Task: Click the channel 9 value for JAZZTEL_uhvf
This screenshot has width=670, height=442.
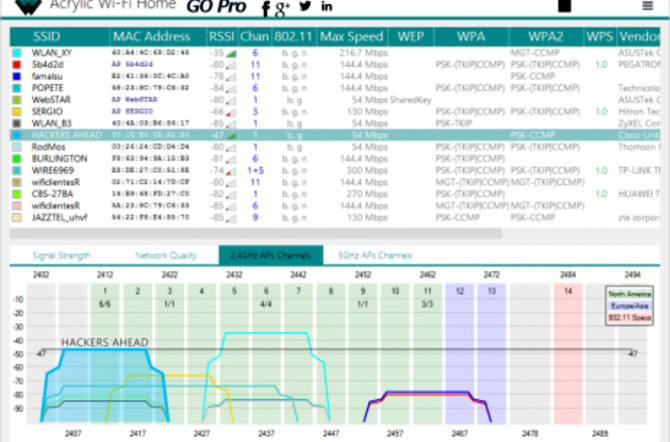Action: (255, 218)
